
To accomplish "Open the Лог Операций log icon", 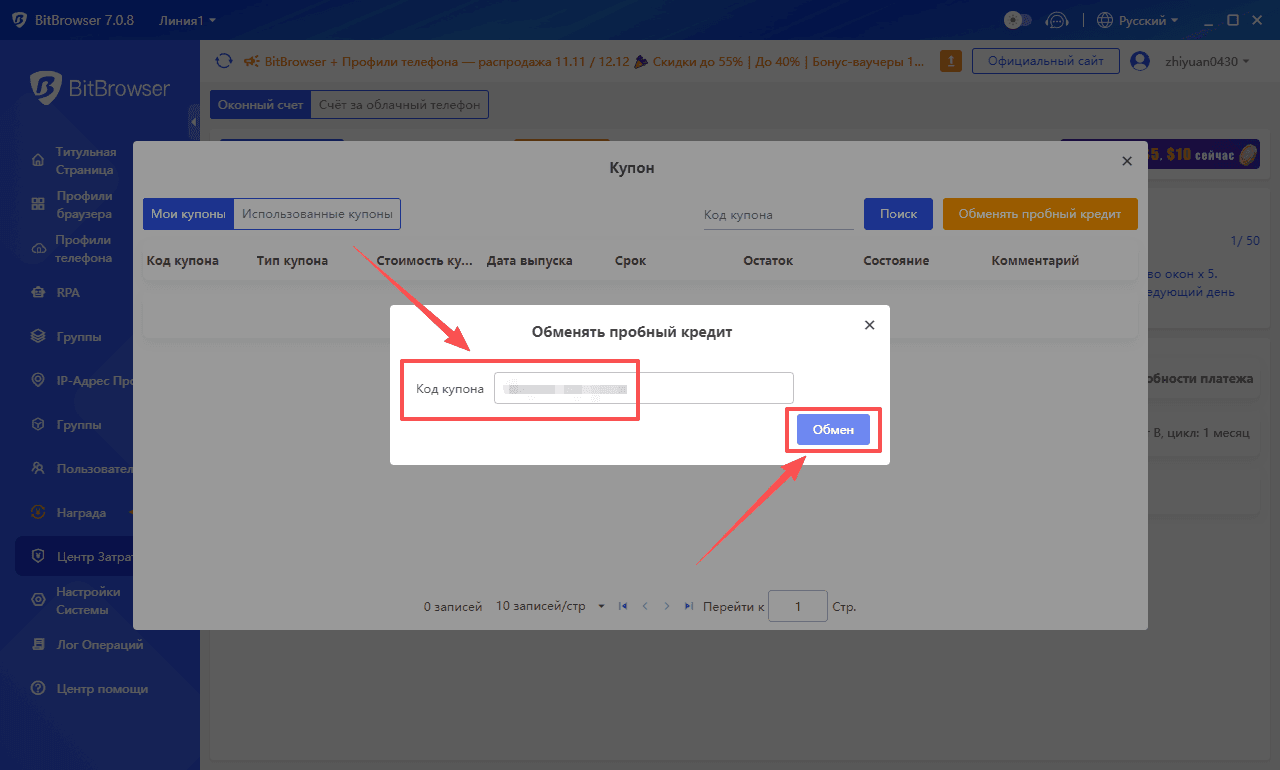I will (x=40, y=644).
